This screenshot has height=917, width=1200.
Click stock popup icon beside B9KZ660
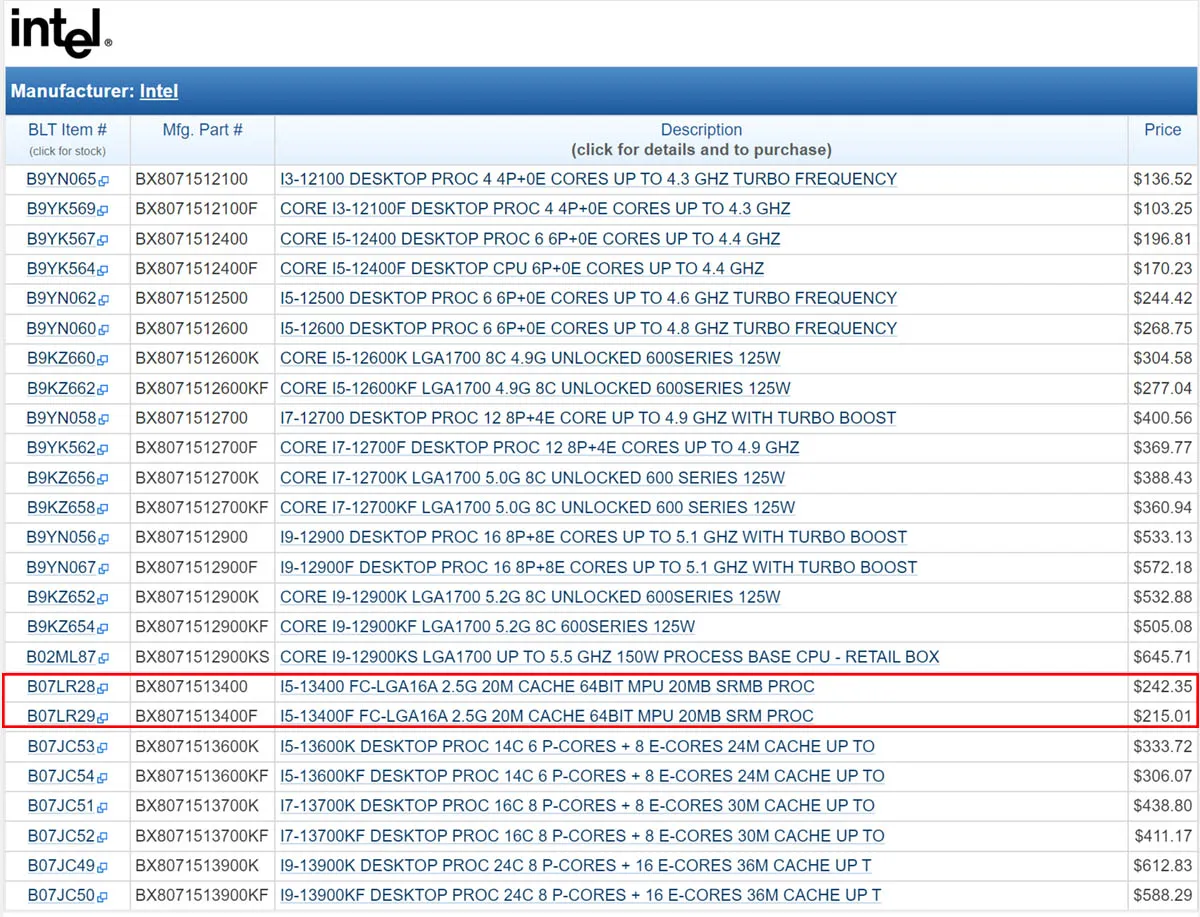[x=103, y=360]
